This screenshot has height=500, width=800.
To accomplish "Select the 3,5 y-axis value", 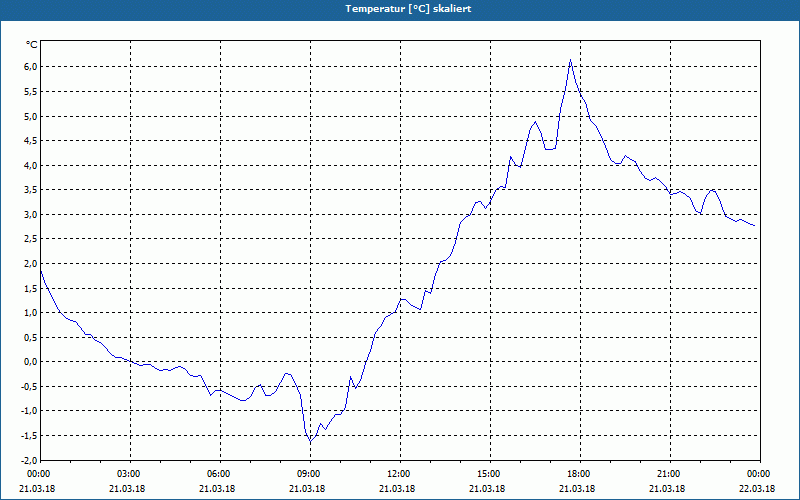I will (x=30, y=190).
